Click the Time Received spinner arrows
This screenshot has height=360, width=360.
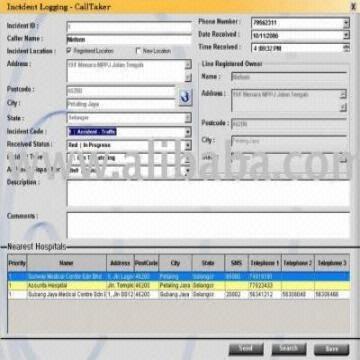[x=347, y=48]
